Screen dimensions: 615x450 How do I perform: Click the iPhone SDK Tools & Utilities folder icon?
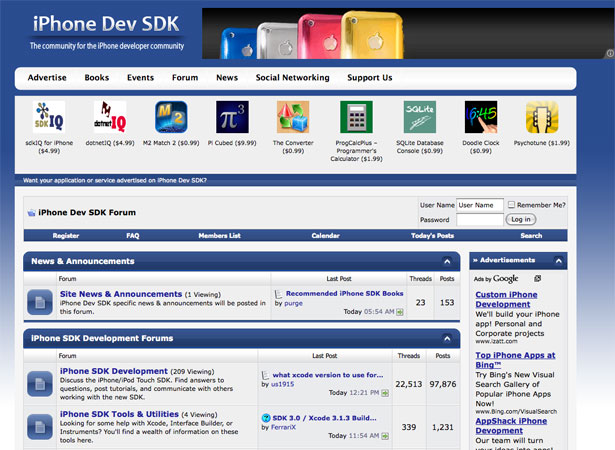[40, 426]
